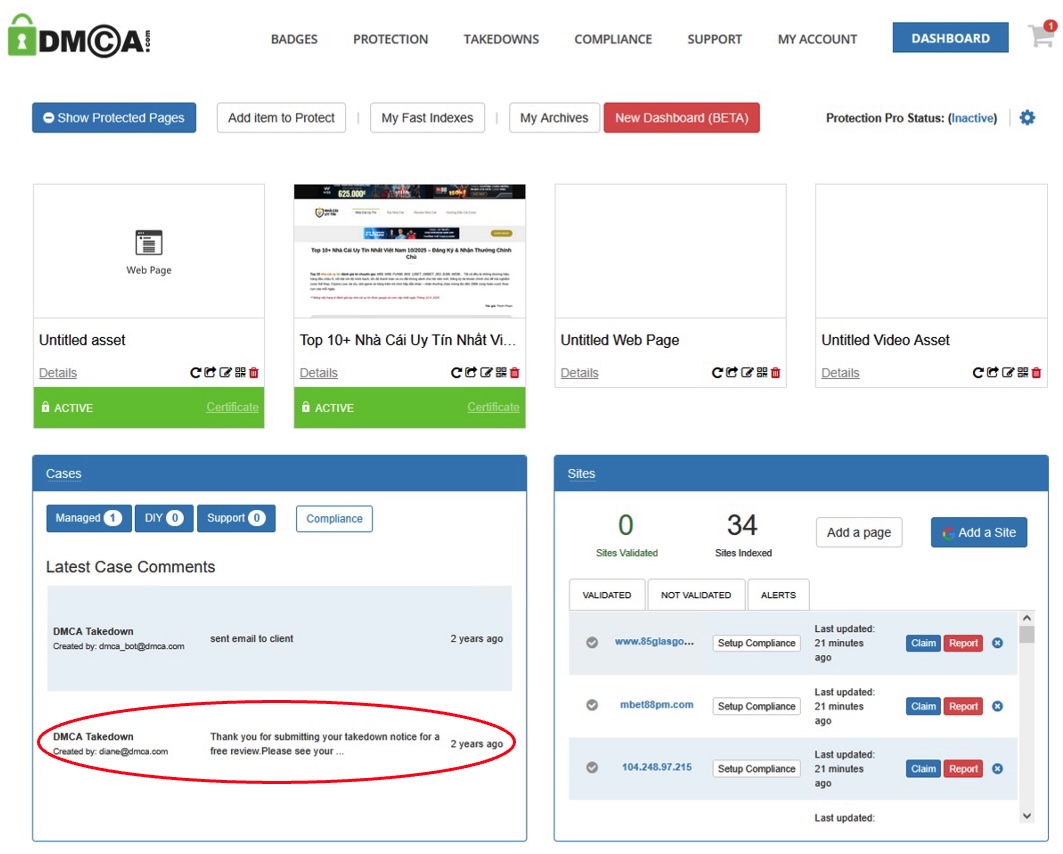Open the SUPPORT menu
1063x854 pixels.
pyautogui.click(x=715, y=39)
